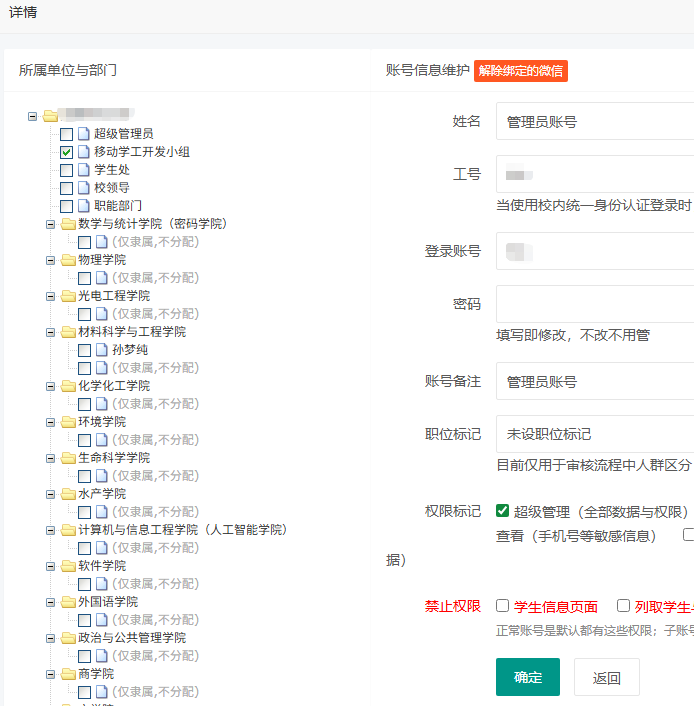Uncheck the 移动学工开发小组 checkbox
The image size is (694, 706).
pyautogui.click(x=67, y=152)
